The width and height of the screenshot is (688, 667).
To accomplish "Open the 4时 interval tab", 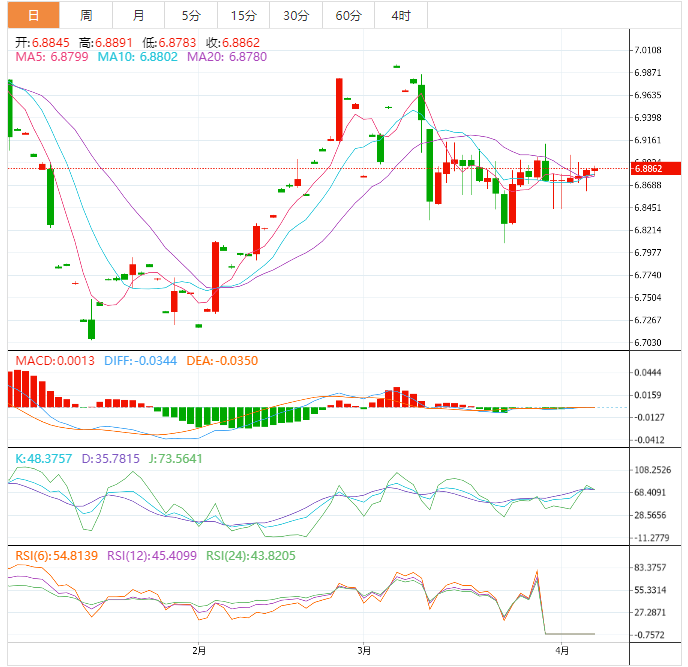I will (x=401, y=15).
